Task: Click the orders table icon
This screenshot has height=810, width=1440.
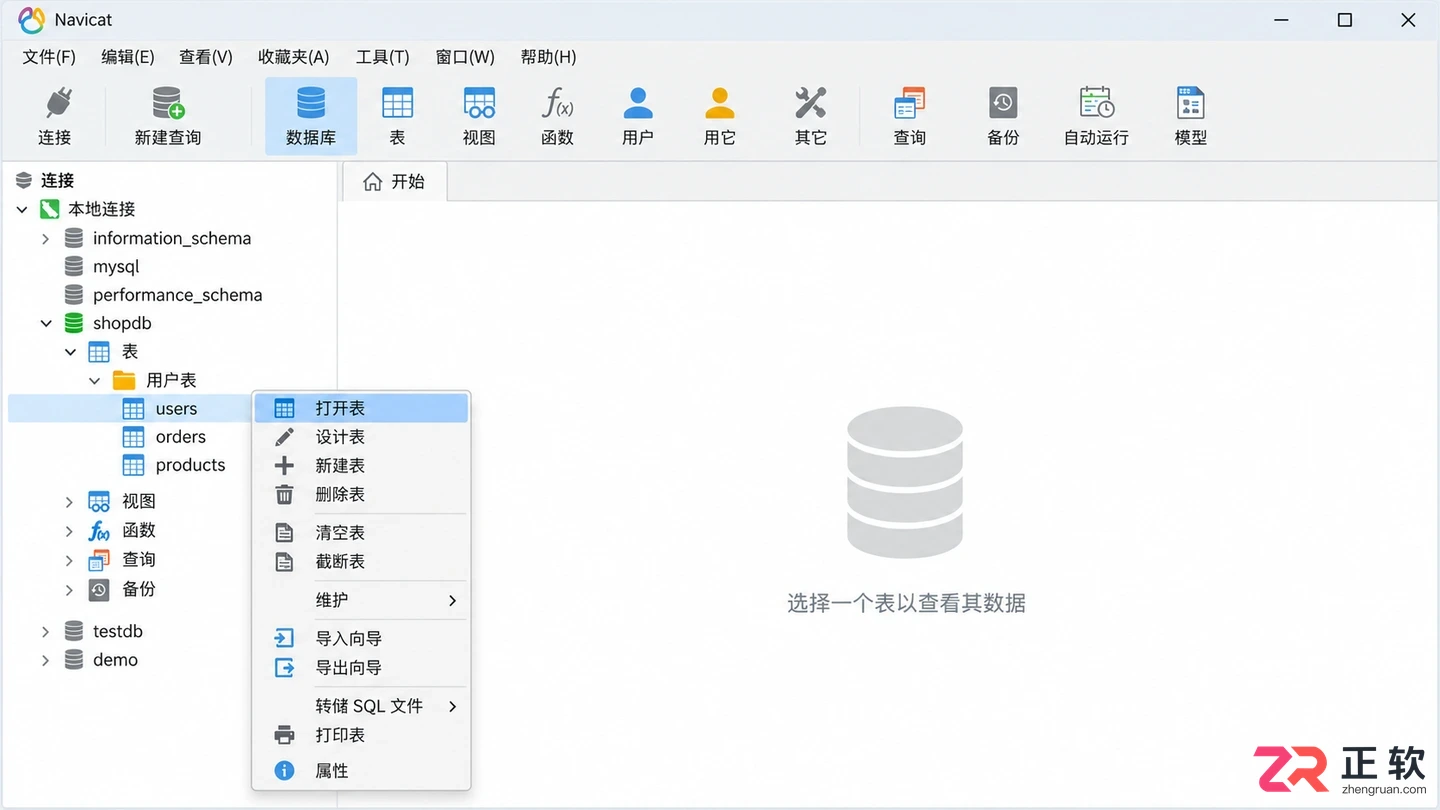Action: (x=133, y=437)
